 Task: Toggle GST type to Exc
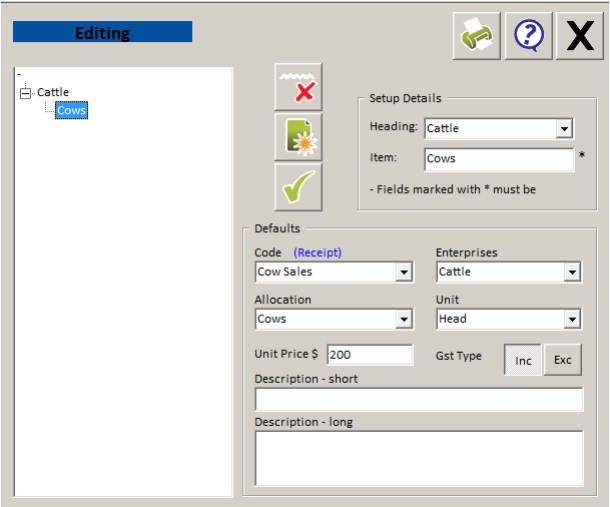(563, 360)
